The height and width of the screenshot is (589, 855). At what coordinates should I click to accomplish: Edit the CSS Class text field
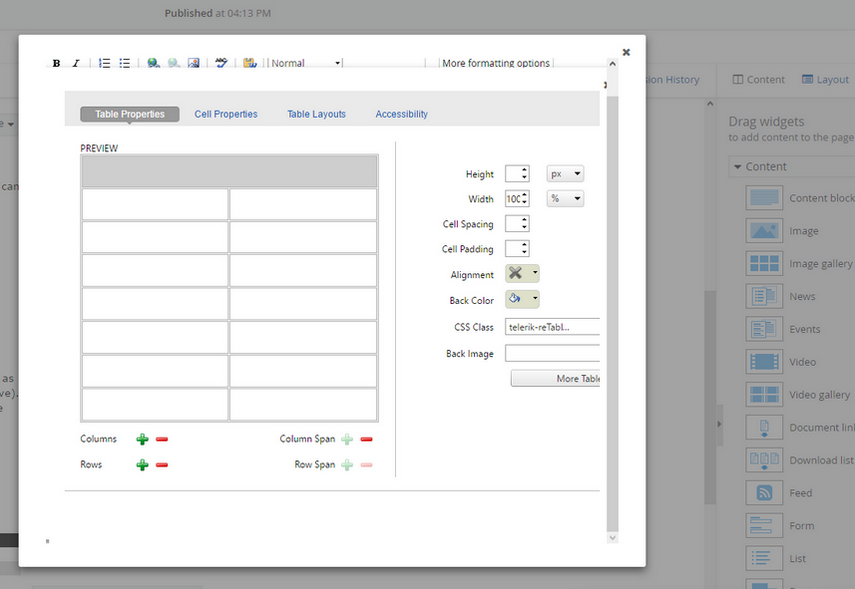[x=552, y=327]
